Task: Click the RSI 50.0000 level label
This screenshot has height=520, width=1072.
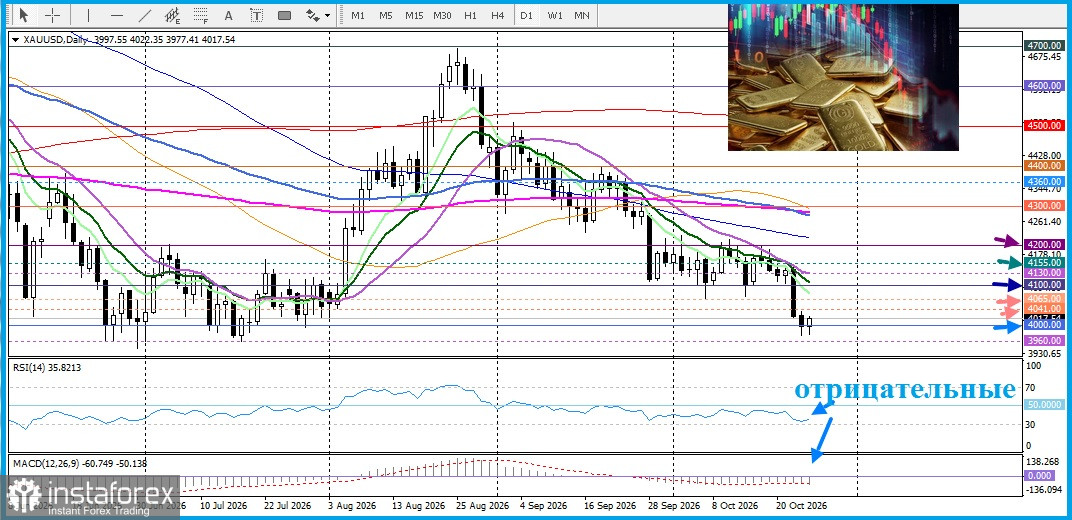Action: coord(1044,405)
